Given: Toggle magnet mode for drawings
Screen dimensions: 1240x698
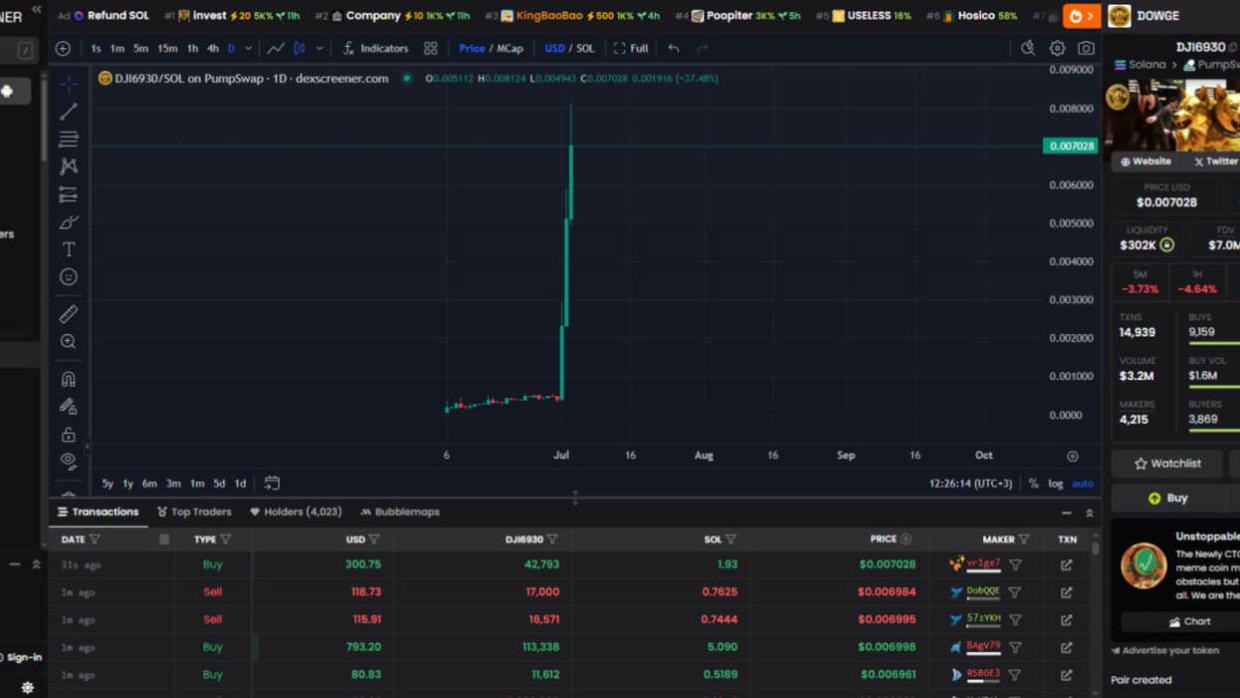Looking at the screenshot, I should click(x=68, y=379).
